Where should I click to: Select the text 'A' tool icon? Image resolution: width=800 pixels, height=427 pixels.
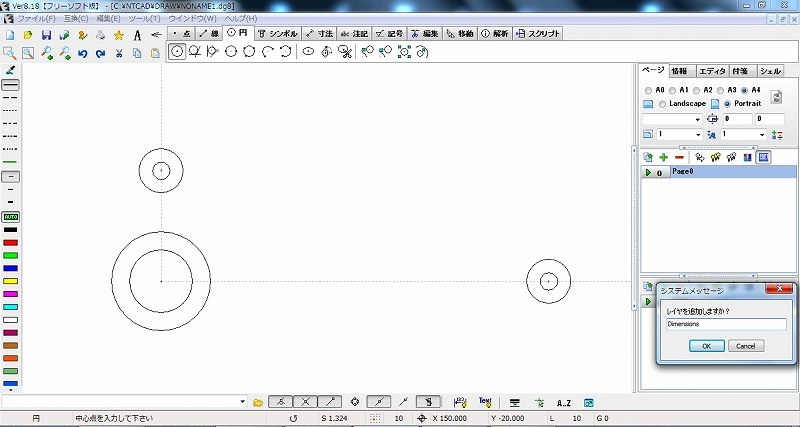point(137,35)
